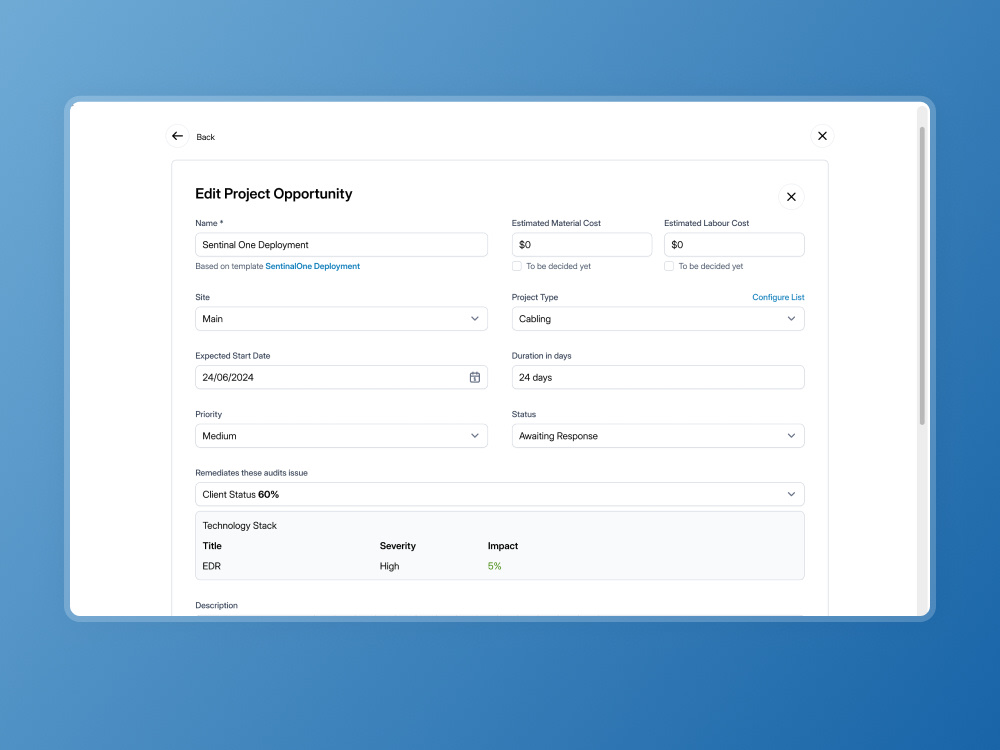Click the Expected Start Date field

[341, 378]
